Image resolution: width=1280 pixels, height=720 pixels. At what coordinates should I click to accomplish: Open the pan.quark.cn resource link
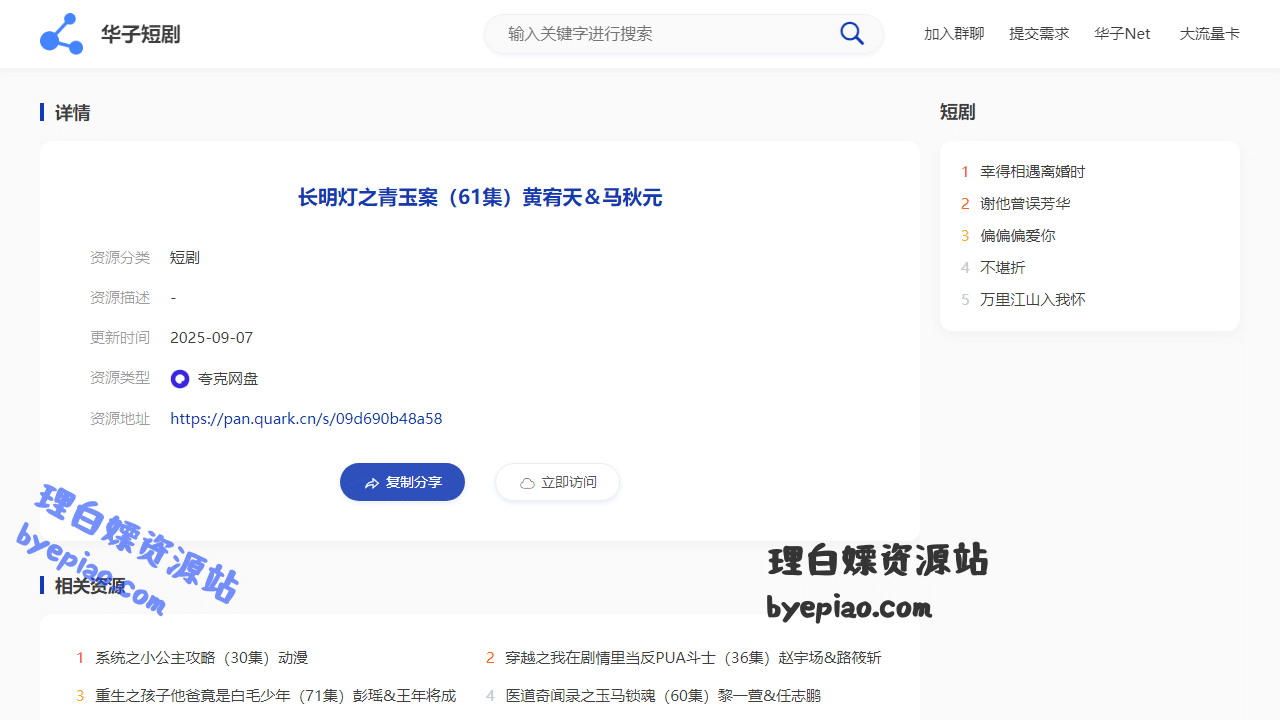point(306,419)
